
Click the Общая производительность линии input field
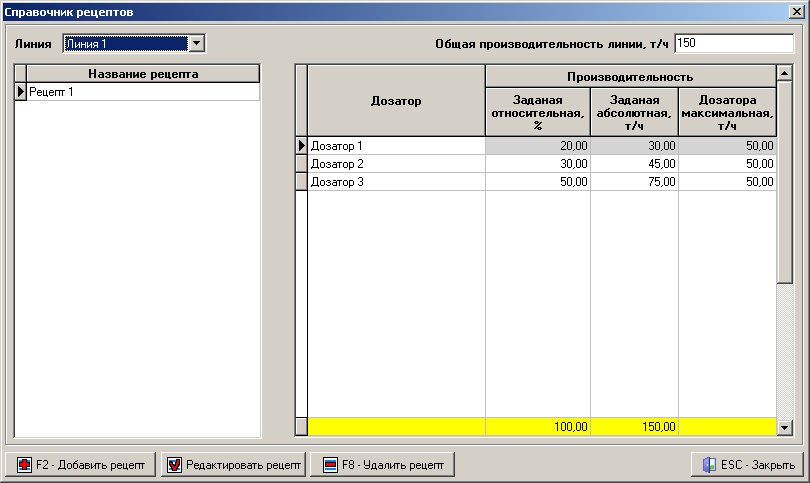tap(734, 43)
